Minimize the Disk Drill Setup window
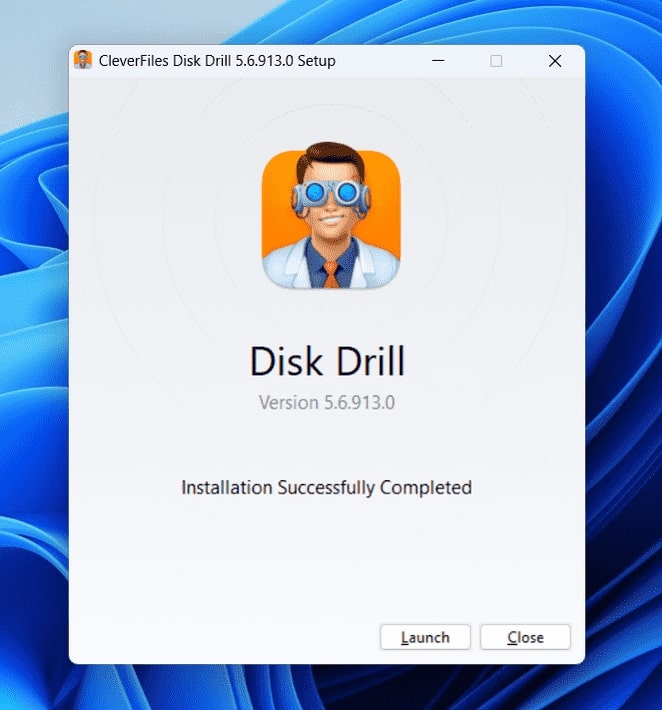The height and width of the screenshot is (710, 662). tap(438, 60)
